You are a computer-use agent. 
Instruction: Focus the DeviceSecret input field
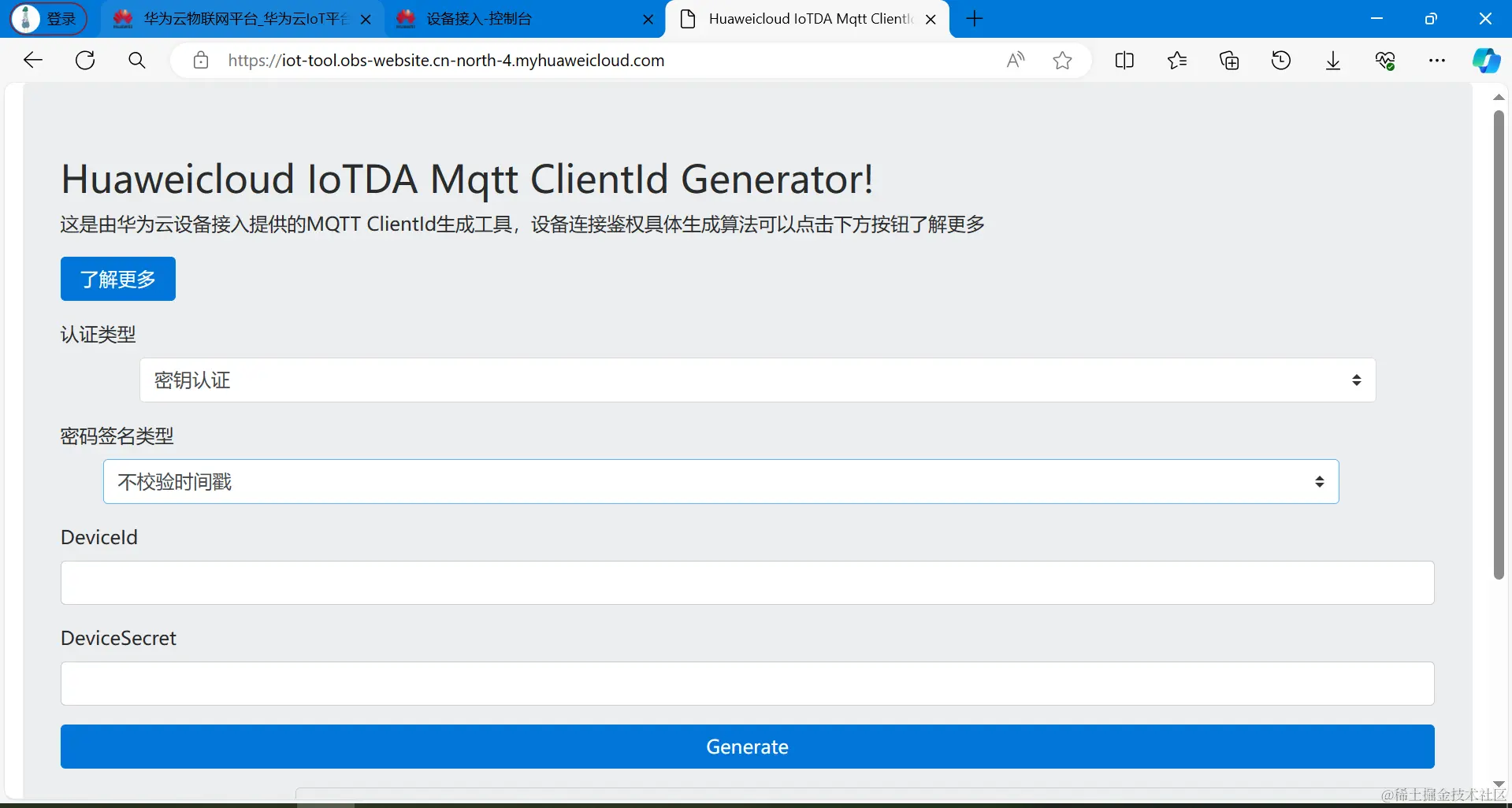click(x=747, y=684)
